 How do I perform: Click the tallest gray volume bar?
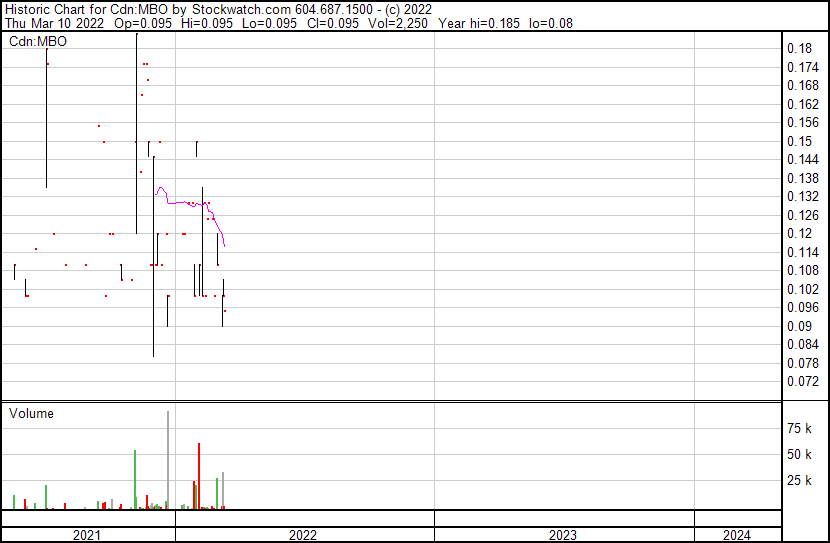pyautogui.click(x=168, y=460)
